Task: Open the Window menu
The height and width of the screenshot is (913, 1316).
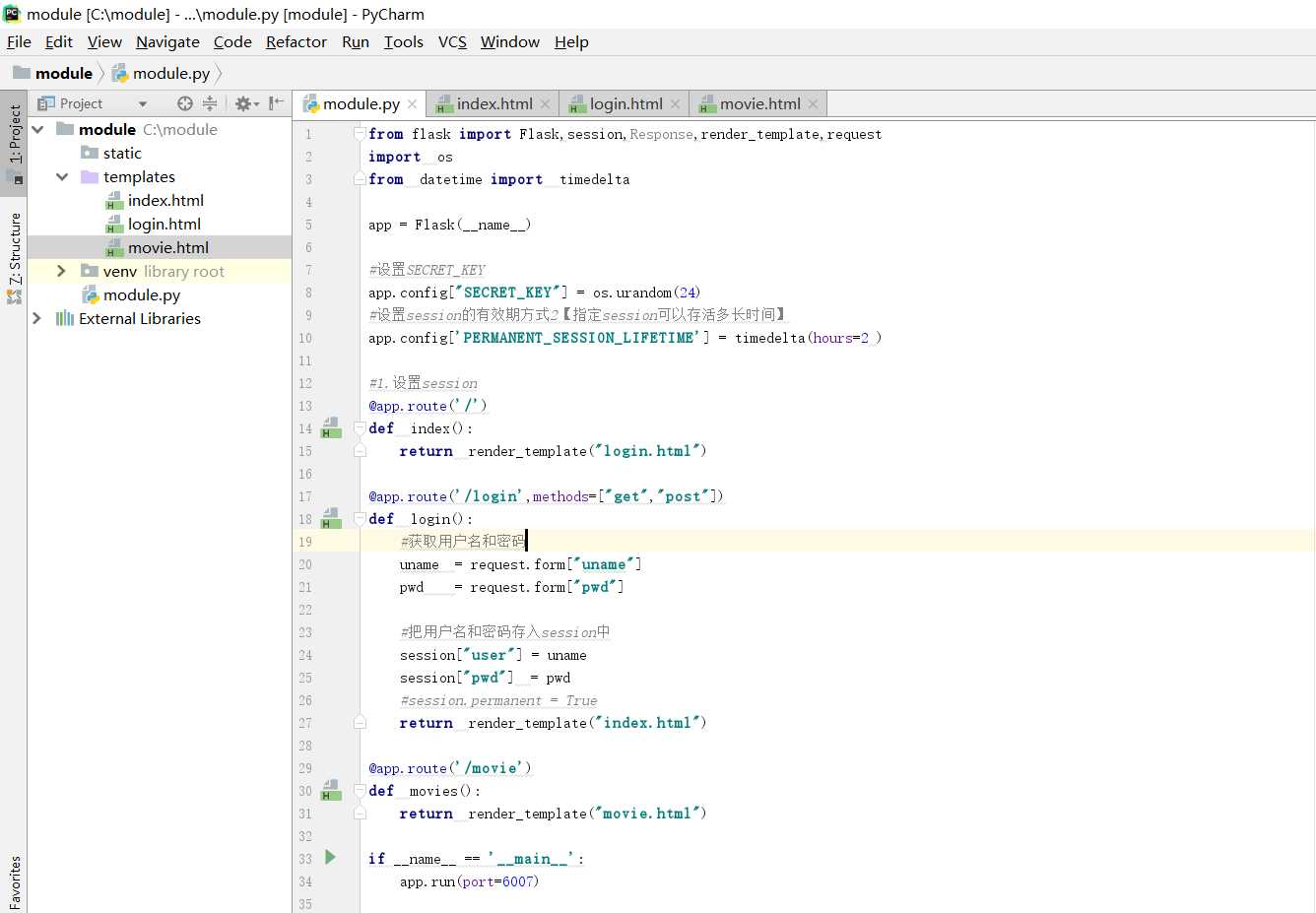Action: coord(510,41)
